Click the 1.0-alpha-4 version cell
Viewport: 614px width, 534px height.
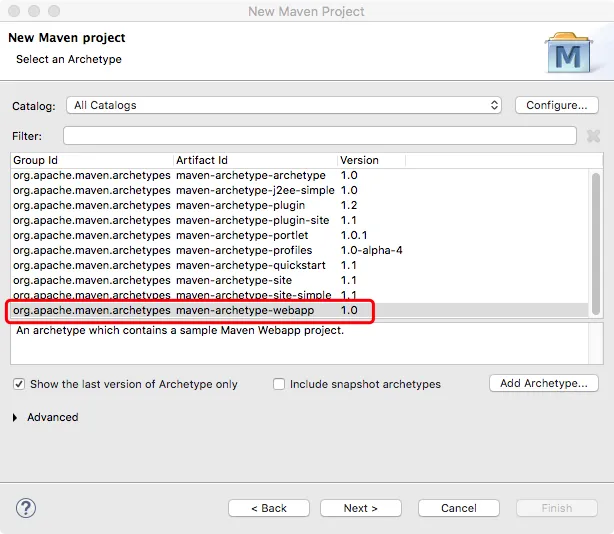tap(371, 250)
